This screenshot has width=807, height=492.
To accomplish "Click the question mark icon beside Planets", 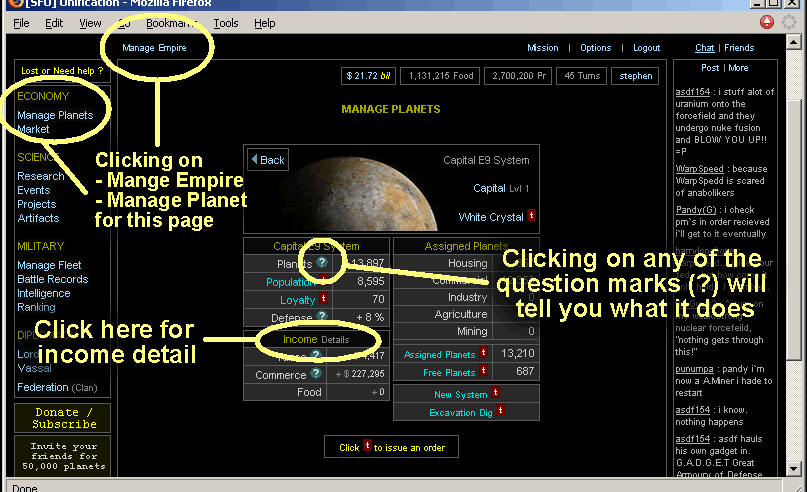I will pos(322,264).
